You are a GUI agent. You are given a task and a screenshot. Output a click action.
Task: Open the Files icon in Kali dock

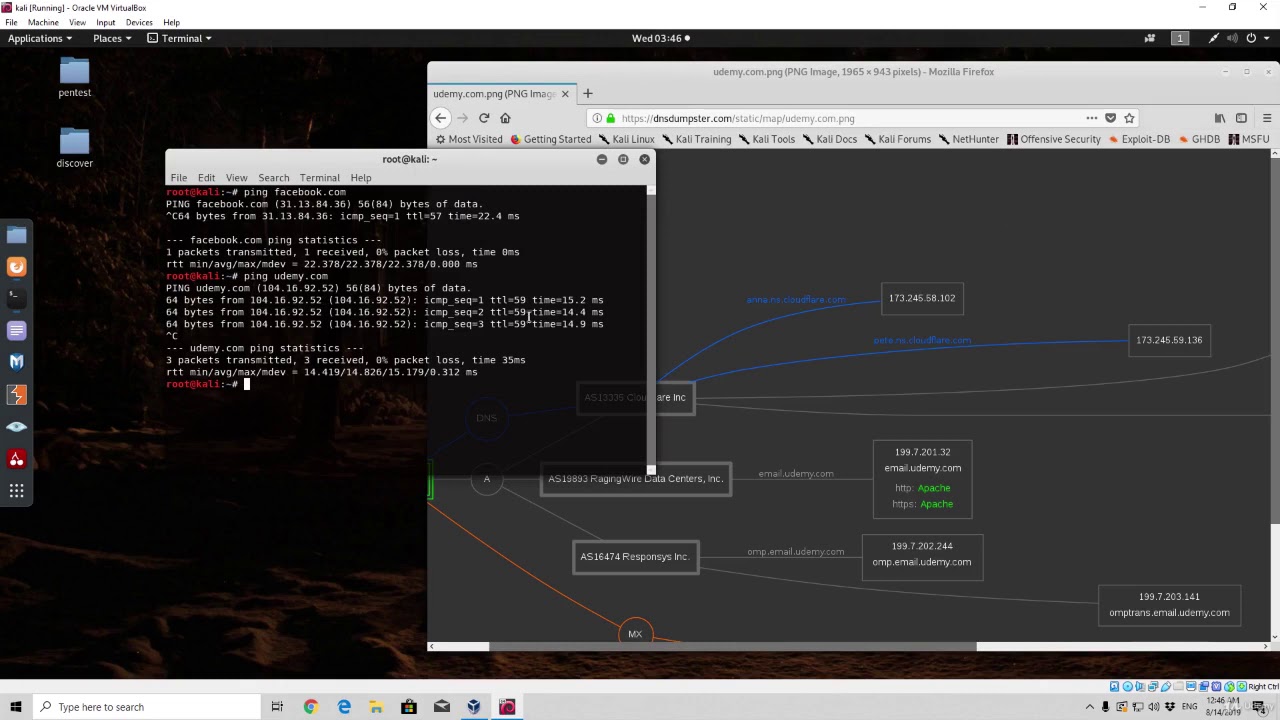click(x=16, y=234)
